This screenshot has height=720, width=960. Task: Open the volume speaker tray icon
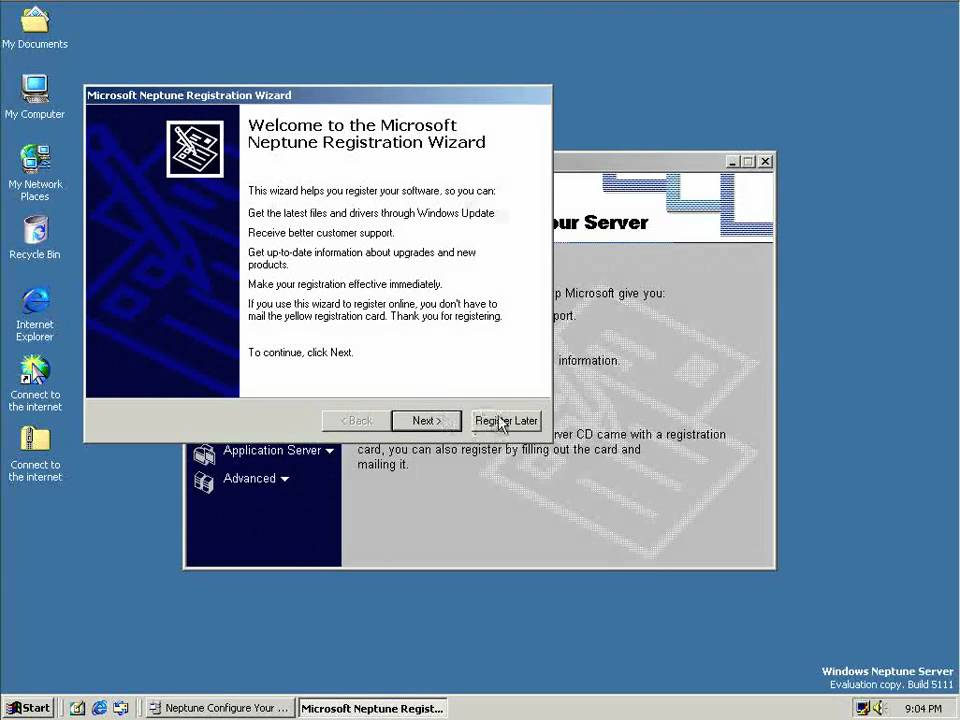[880, 708]
